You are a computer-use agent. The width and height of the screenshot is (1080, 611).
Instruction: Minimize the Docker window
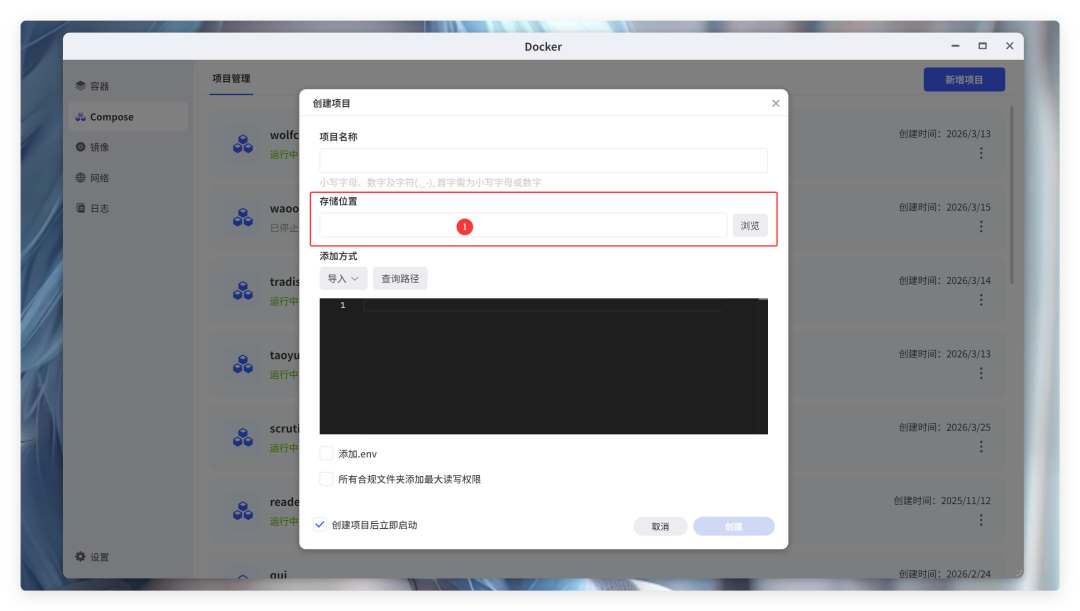coord(955,46)
